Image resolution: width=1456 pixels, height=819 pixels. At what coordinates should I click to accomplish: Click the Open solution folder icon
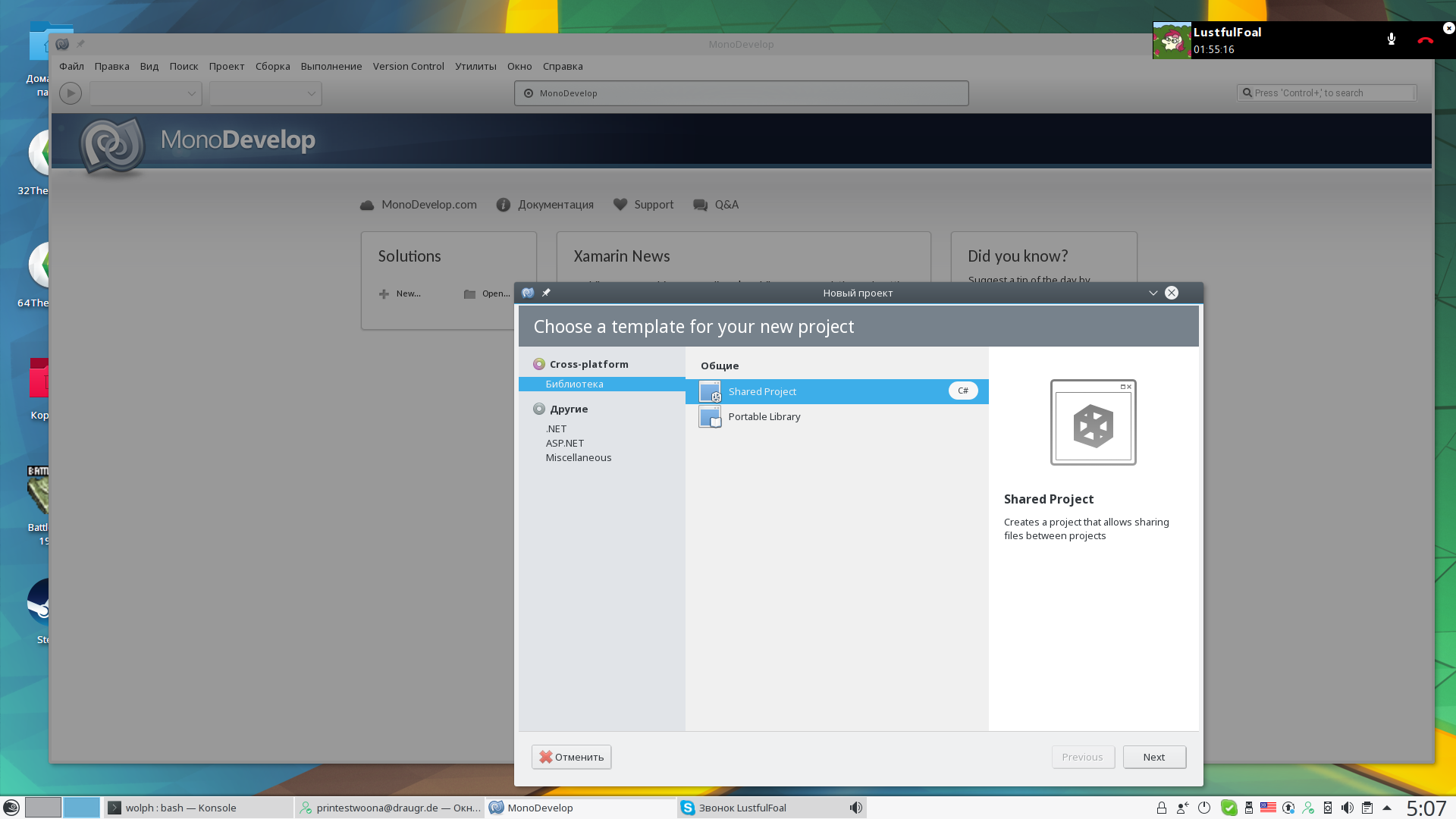[470, 293]
